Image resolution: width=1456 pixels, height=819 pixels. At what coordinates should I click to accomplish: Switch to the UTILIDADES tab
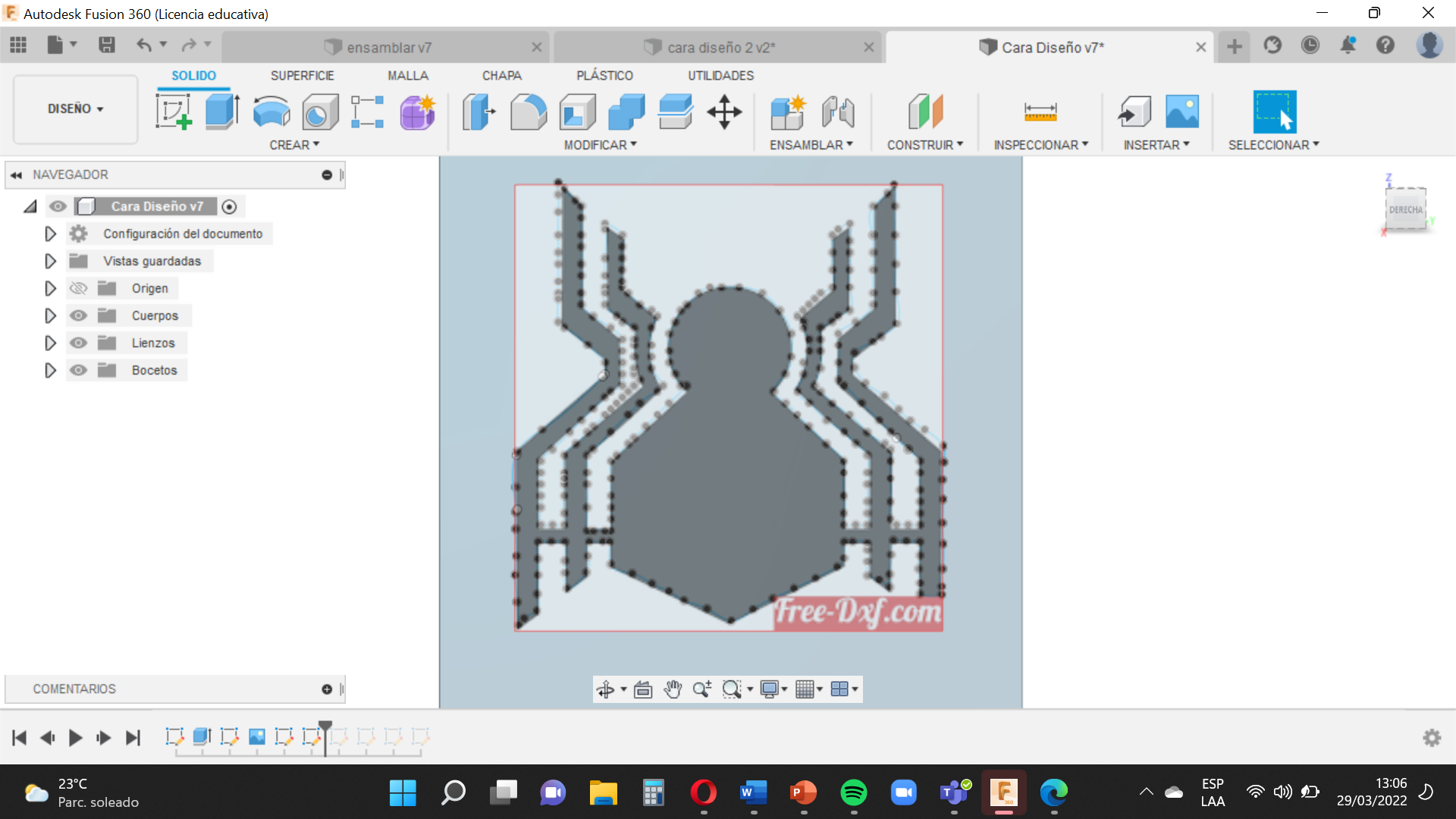pyautogui.click(x=720, y=76)
